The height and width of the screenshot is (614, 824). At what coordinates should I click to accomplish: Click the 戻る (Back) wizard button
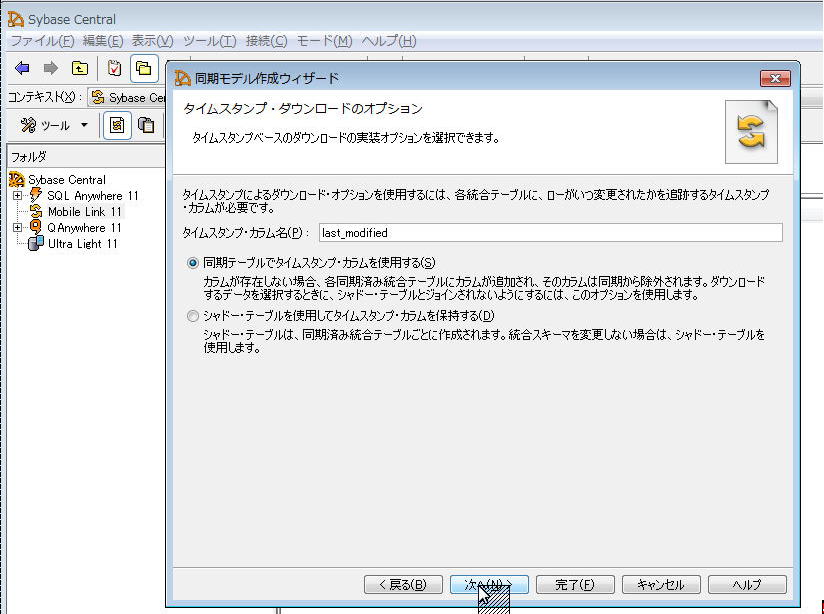click(x=403, y=585)
